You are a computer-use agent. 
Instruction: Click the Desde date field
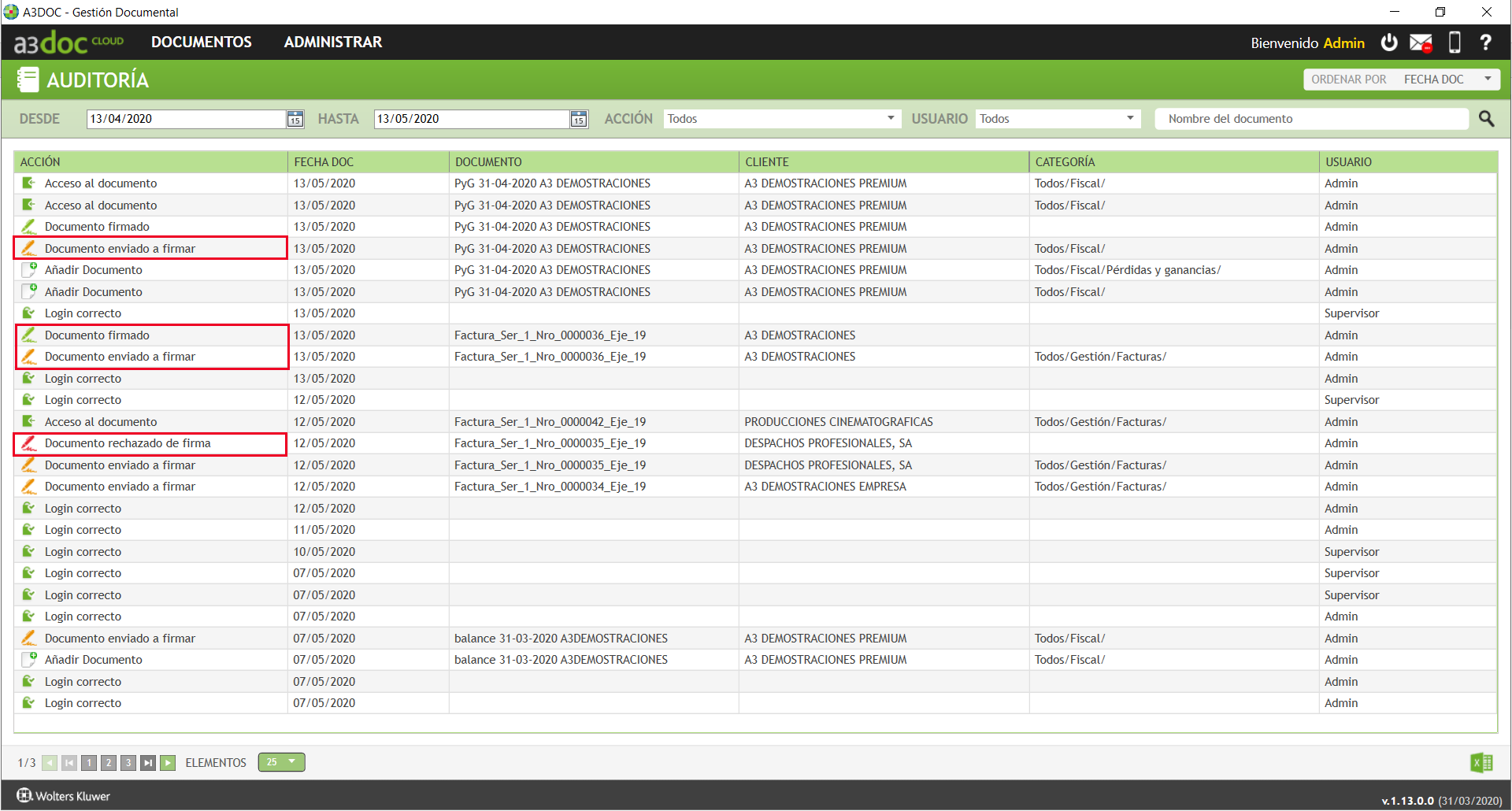click(186, 119)
